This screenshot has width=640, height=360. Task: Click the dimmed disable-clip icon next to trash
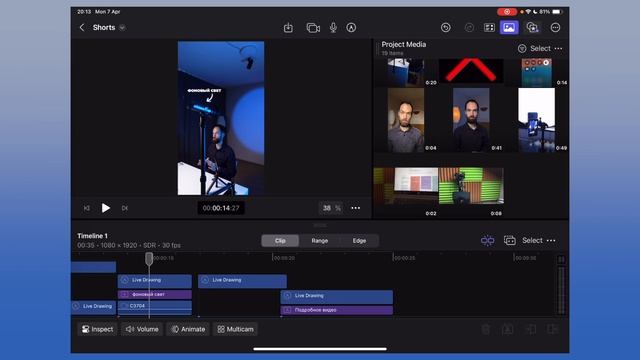508,329
